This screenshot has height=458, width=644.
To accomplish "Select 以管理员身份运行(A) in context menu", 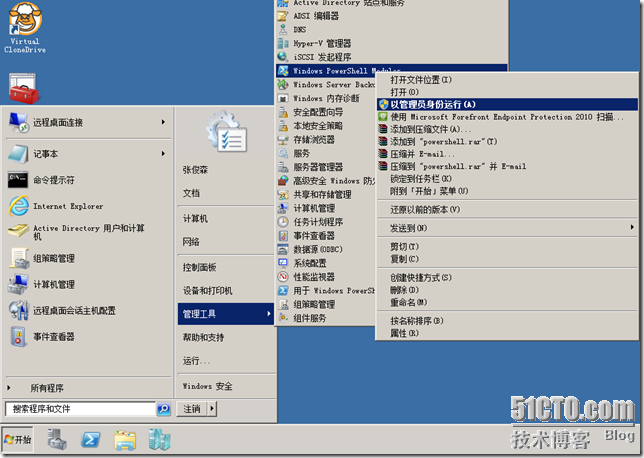I will (507, 104).
